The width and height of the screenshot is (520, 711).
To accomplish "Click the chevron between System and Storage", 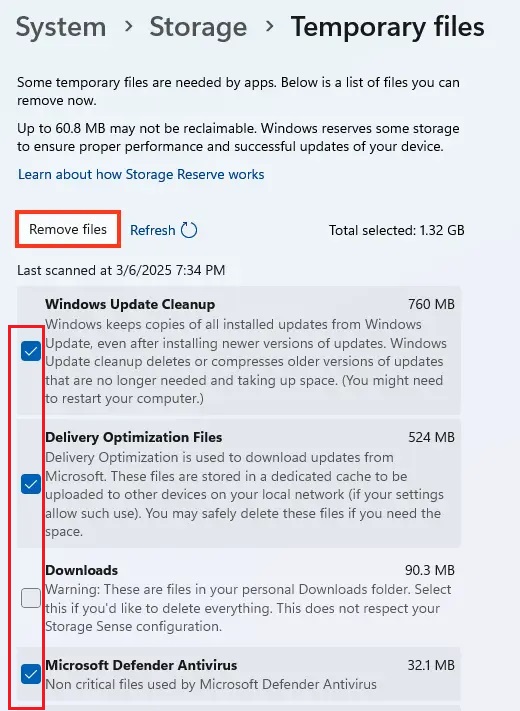I will (128, 26).
